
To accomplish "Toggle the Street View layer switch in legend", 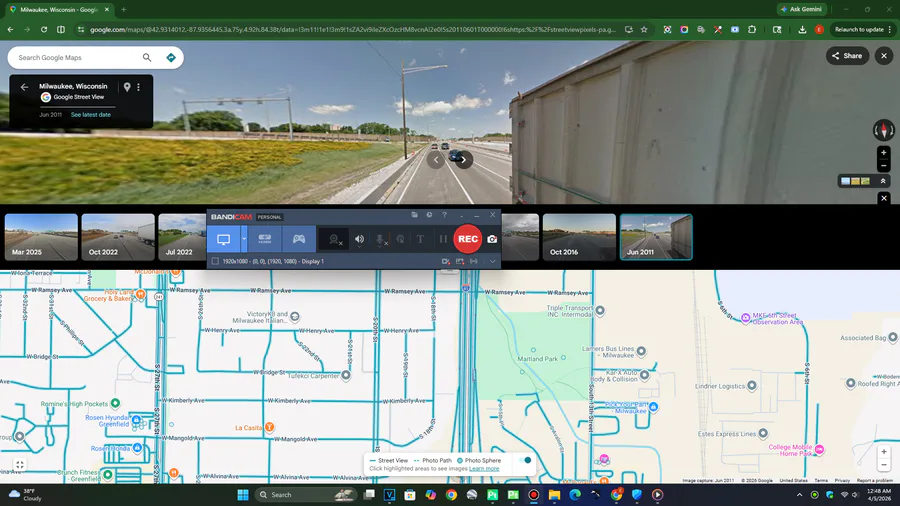I will click(x=524, y=460).
